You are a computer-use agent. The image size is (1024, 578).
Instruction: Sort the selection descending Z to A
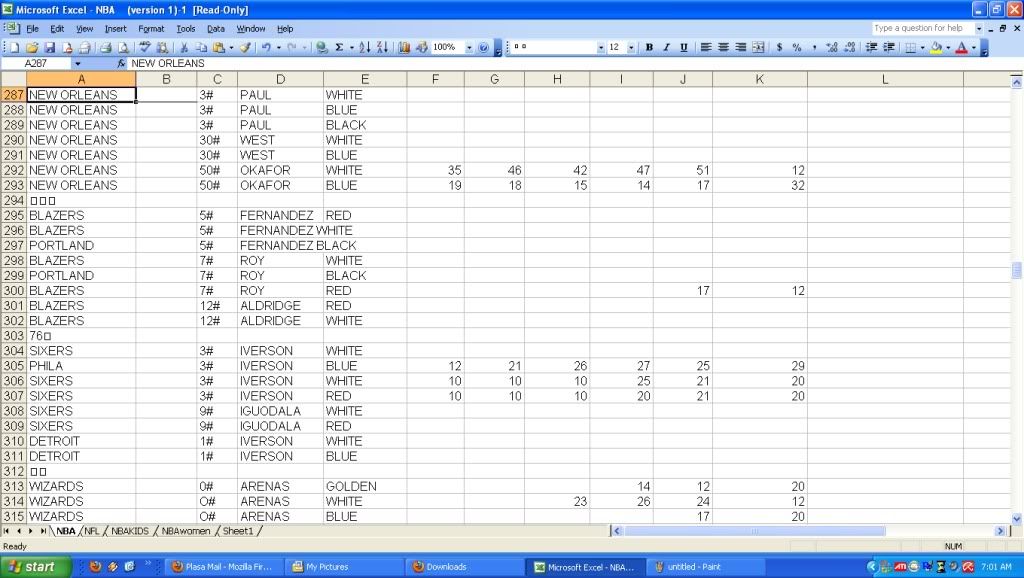click(383, 48)
